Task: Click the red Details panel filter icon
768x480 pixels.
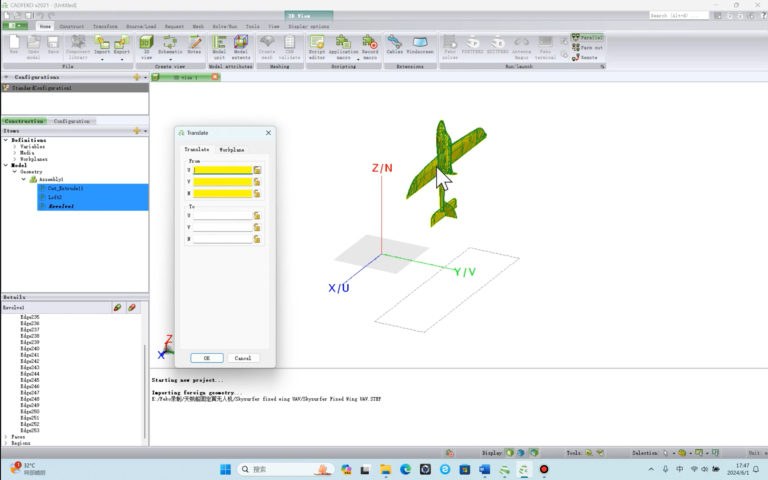Action: [132, 308]
